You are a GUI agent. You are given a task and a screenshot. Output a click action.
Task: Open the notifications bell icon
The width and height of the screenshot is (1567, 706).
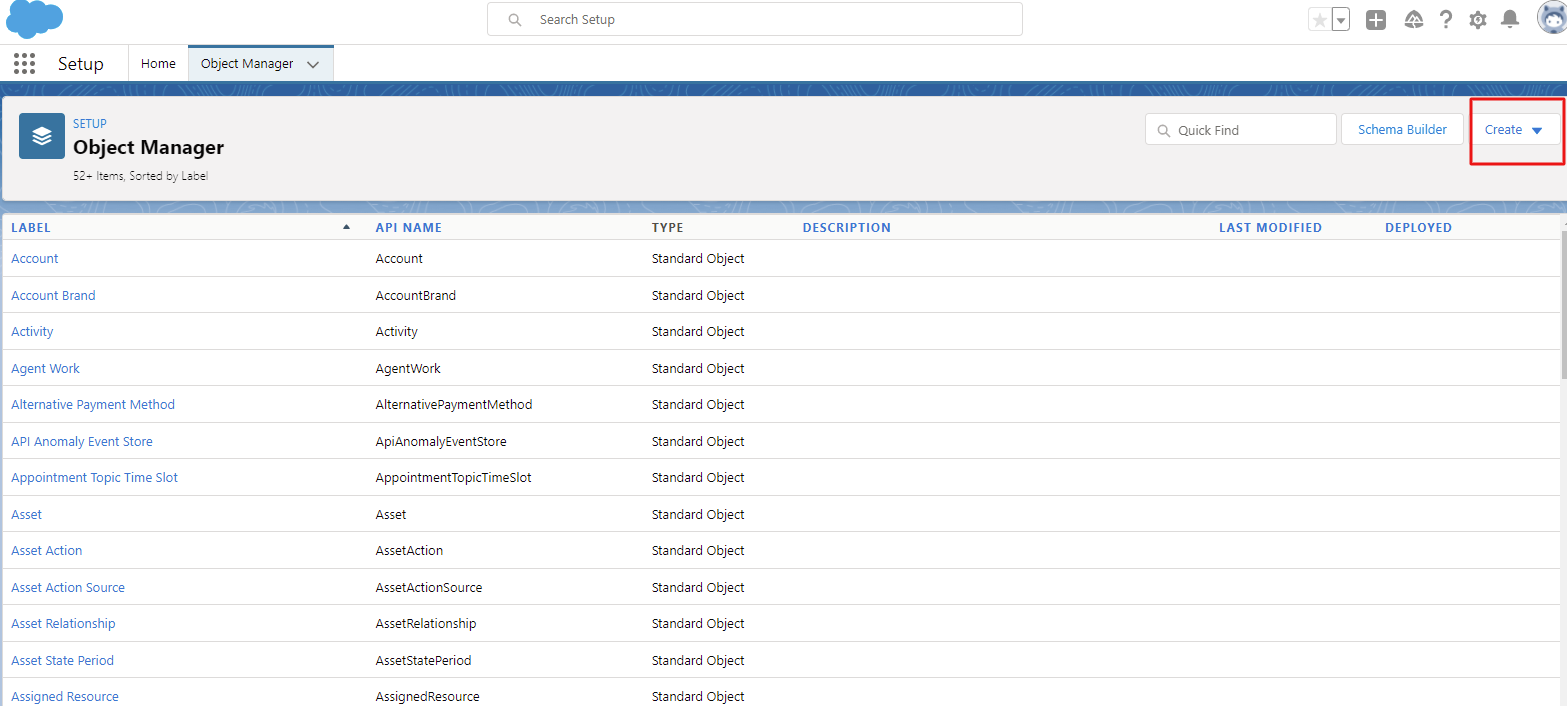pos(1510,19)
